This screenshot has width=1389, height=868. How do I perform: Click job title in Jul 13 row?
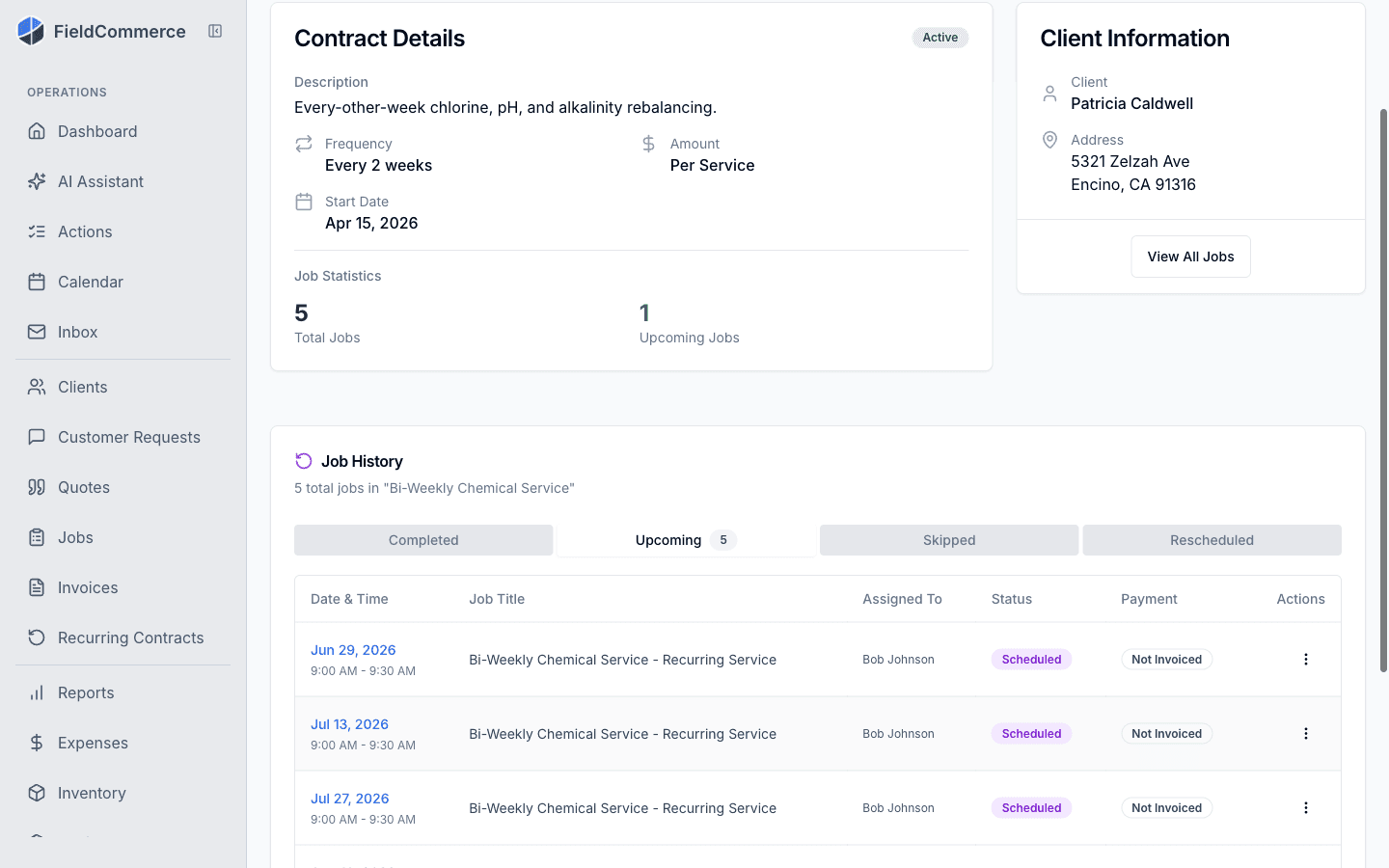coord(622,734)
